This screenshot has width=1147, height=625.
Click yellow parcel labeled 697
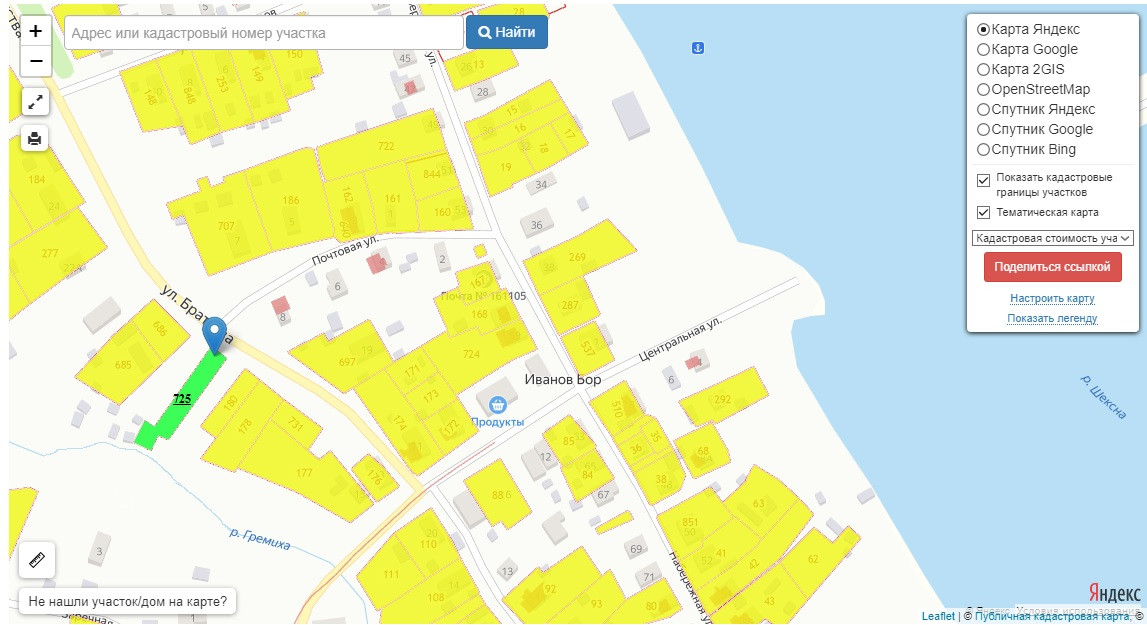347,362
